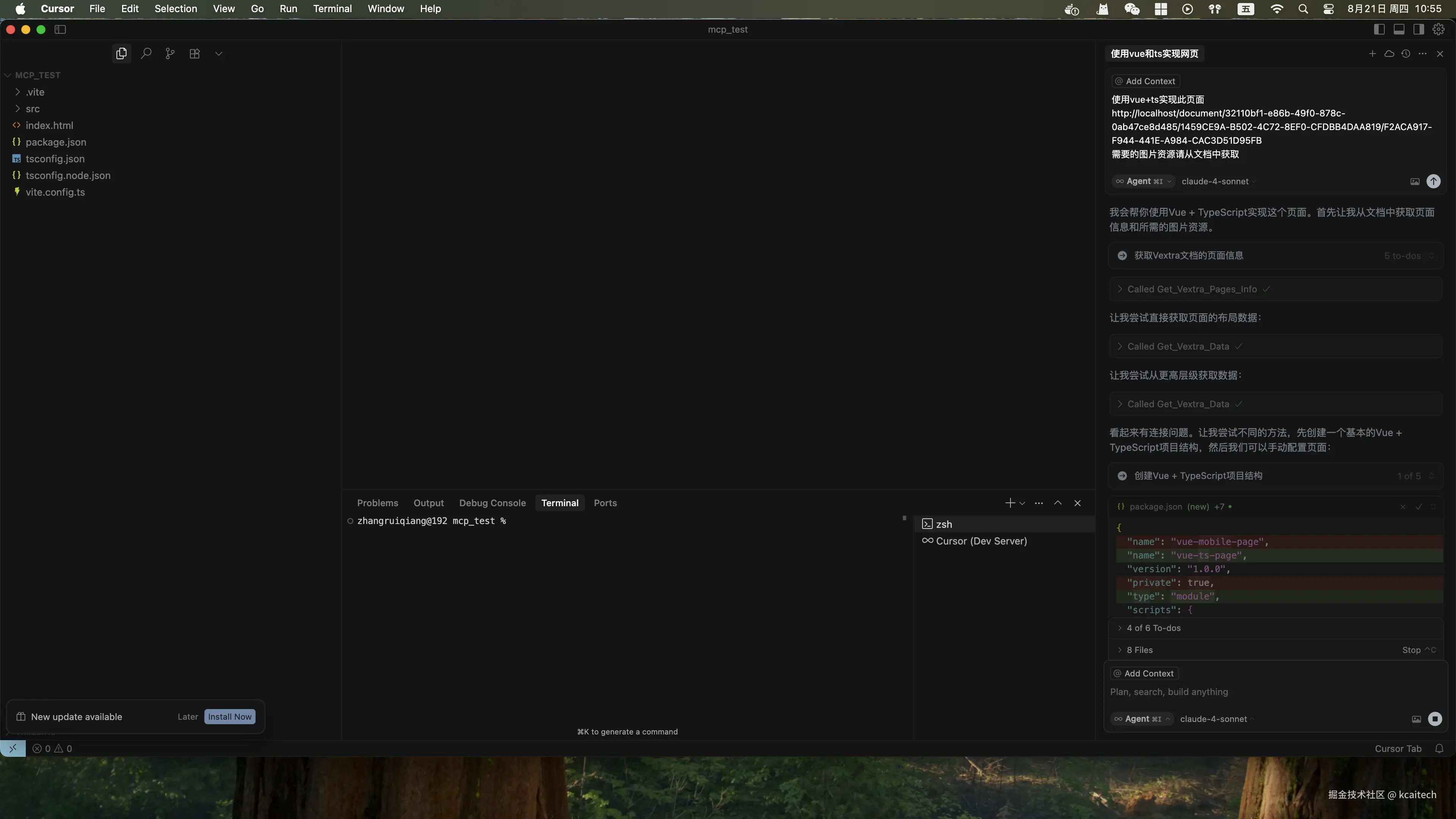Viewport: 1456px width, 819px height.
Task: Switch to the Problems tab
Action: click(x=377, y=503)
